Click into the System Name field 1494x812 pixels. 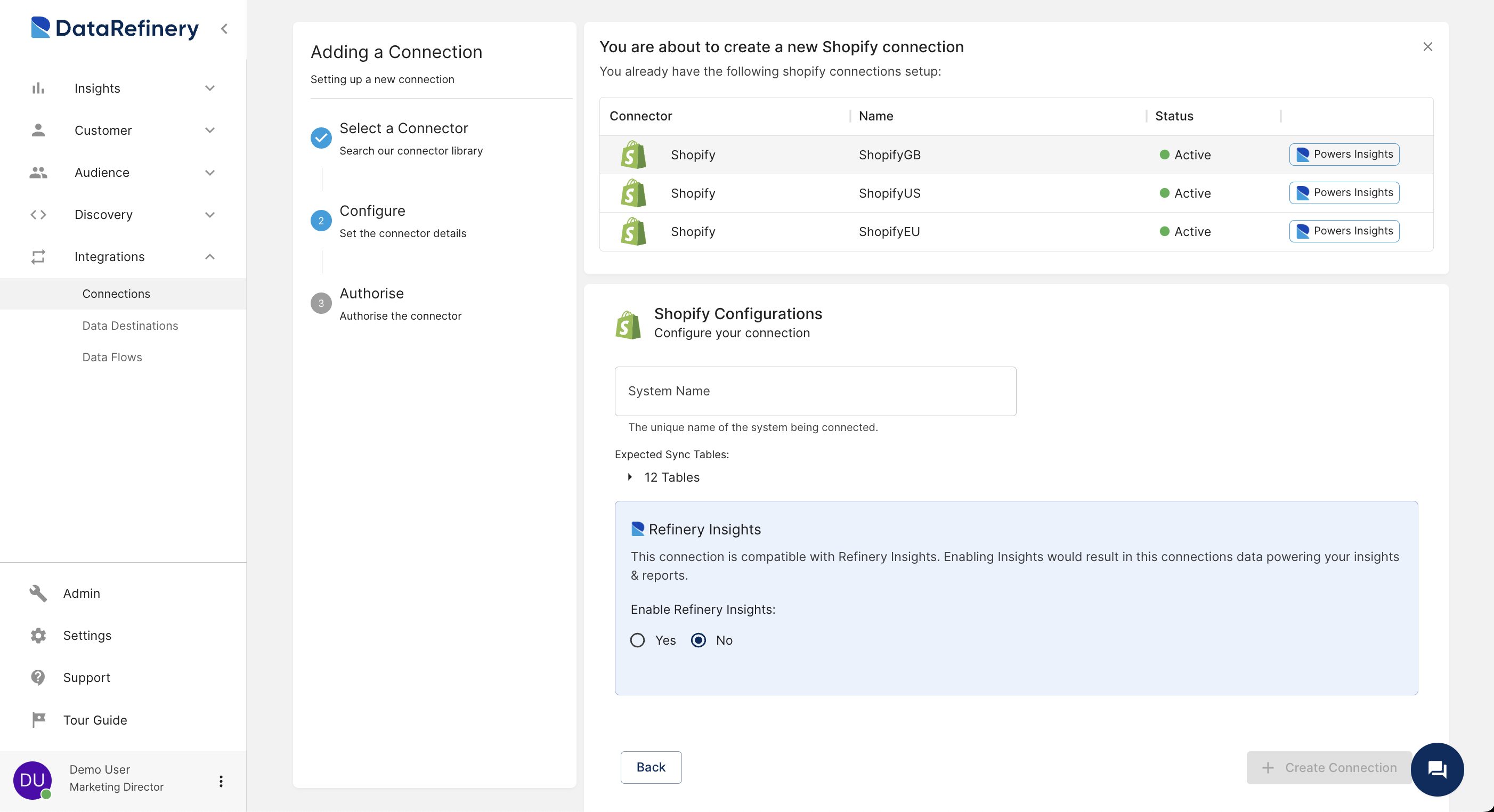click(815, 391)
